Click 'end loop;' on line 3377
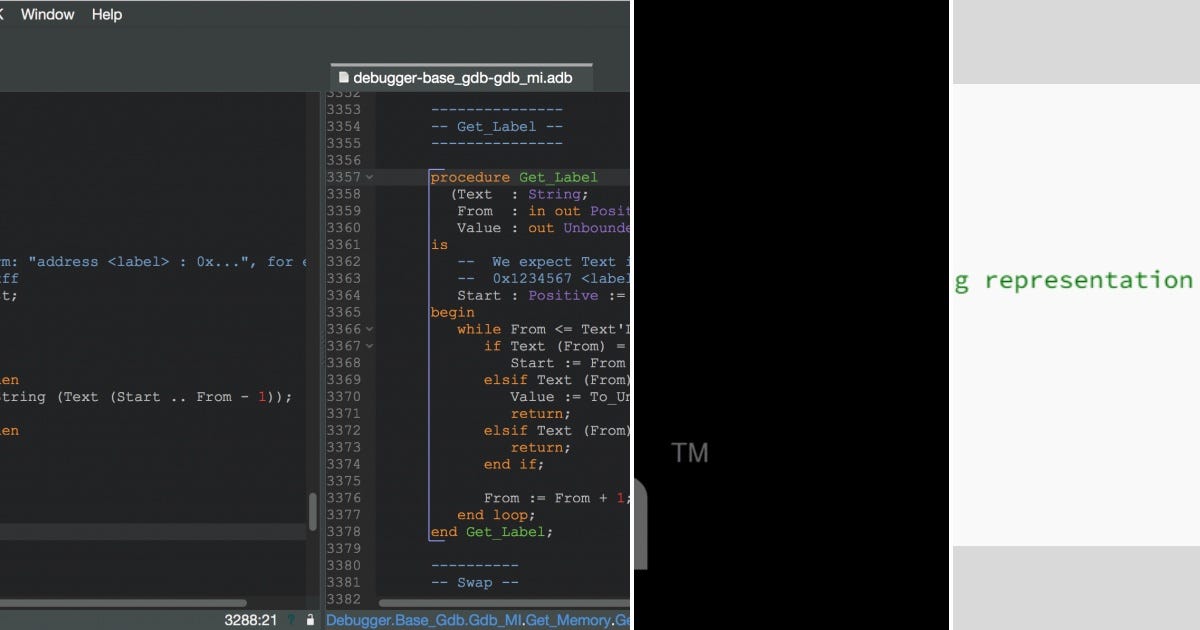This screenshot has height=630, width=1200. click(497, 515)
